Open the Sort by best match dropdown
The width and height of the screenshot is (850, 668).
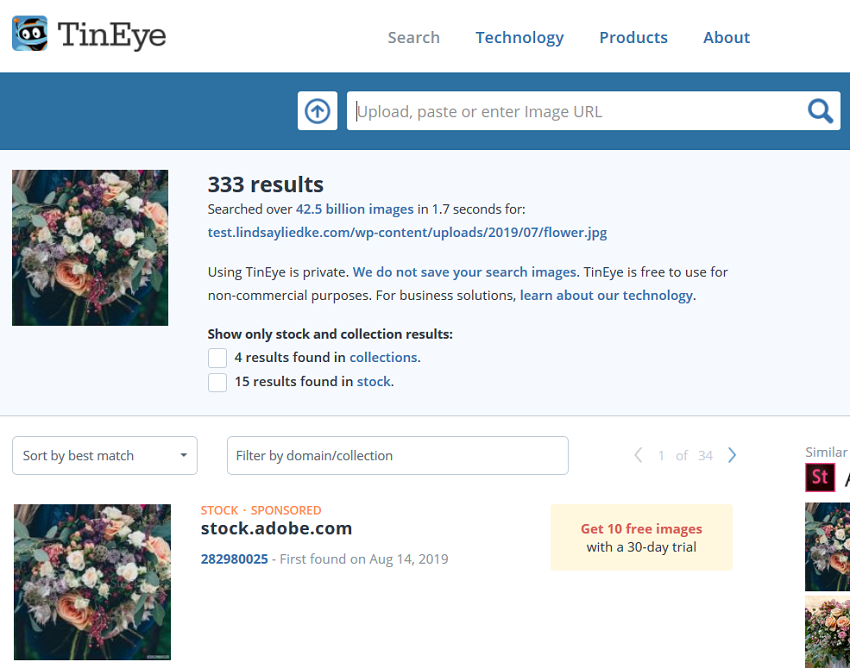click(105, 455)
